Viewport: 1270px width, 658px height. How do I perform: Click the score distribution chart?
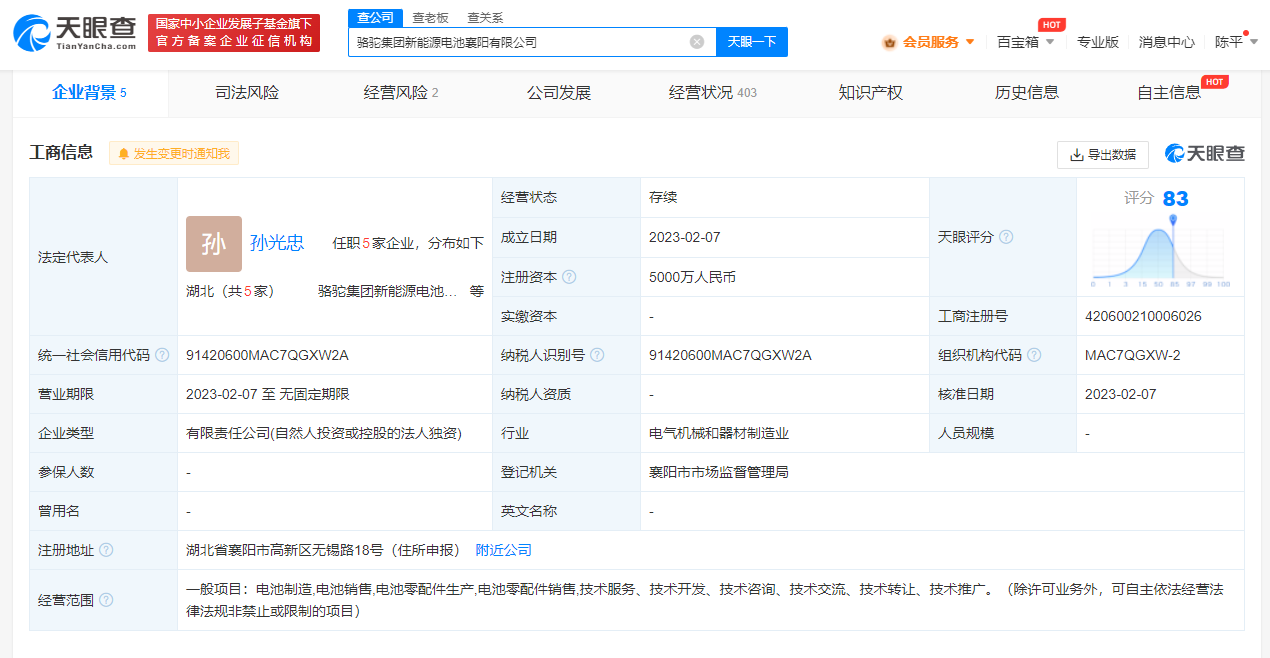tap(1160, 252)
